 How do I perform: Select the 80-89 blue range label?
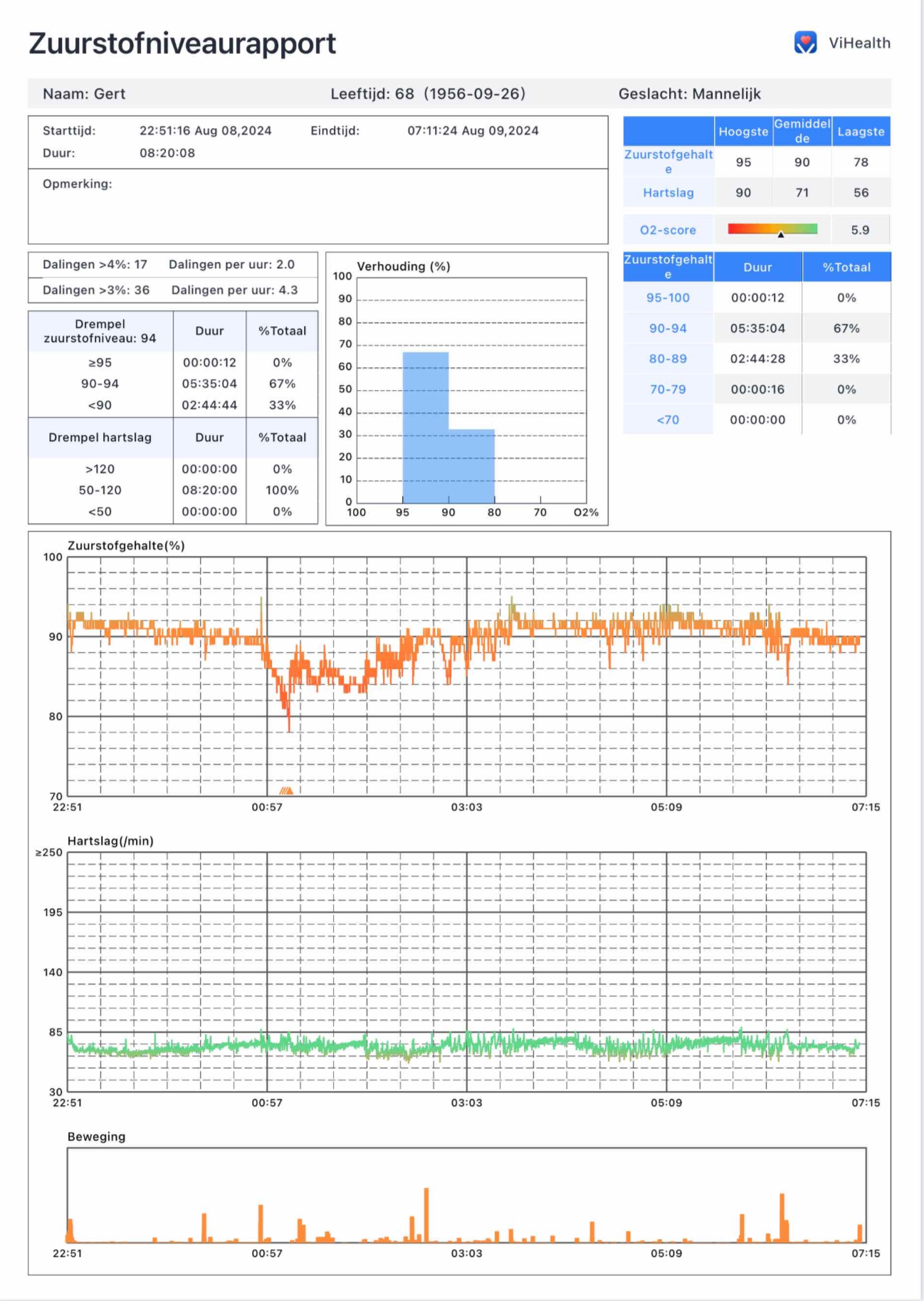[x=668, y=359]
